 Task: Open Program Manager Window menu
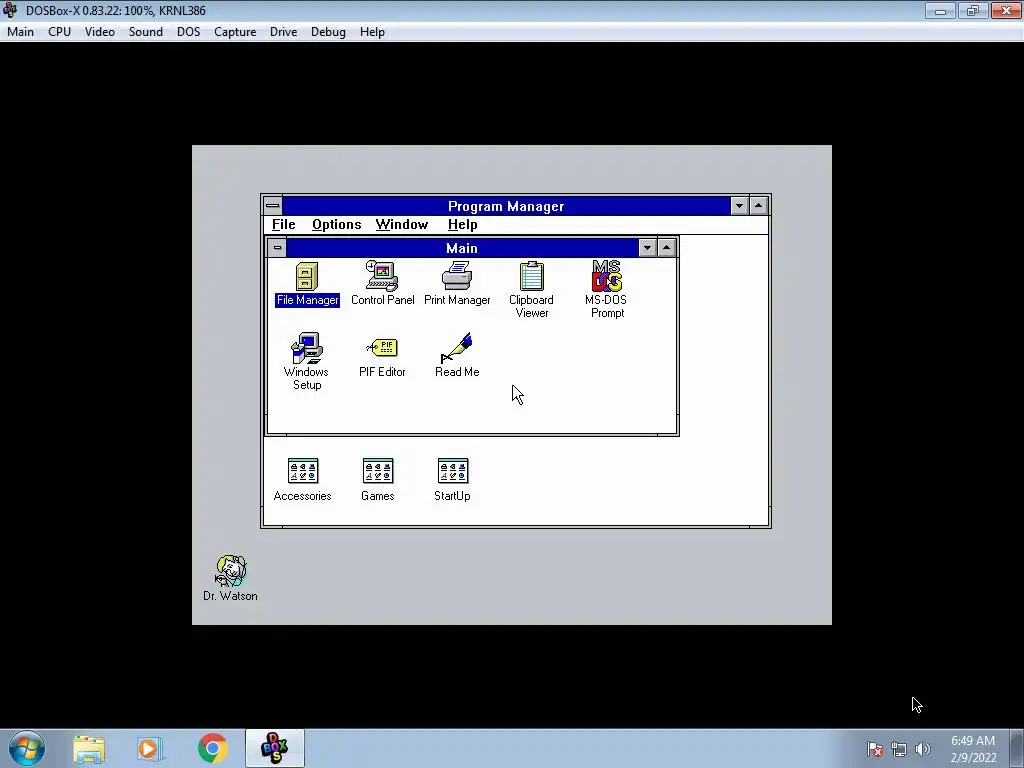click(x=402, y=225)
